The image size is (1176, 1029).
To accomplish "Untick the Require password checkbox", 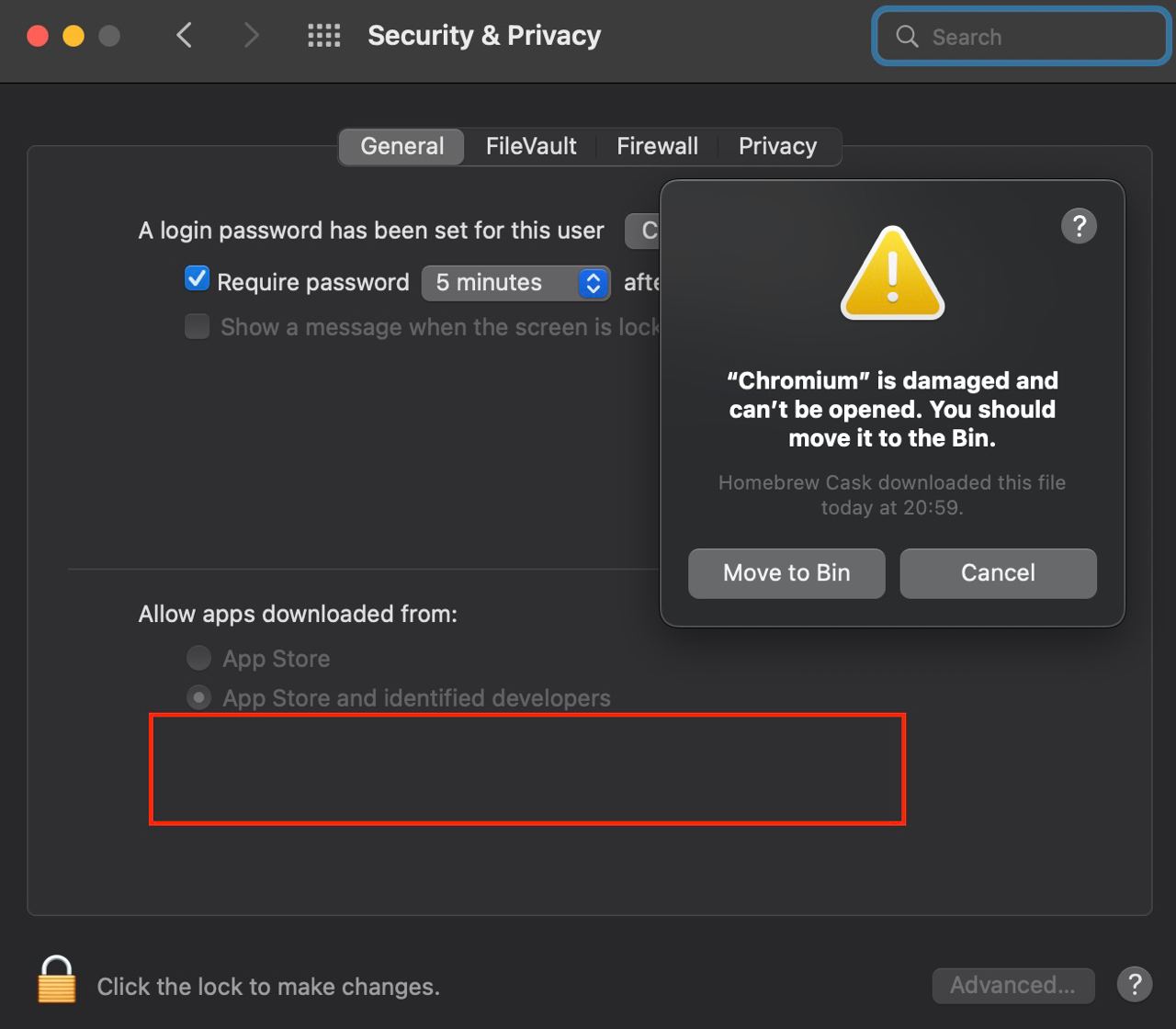I will (197, 279).
